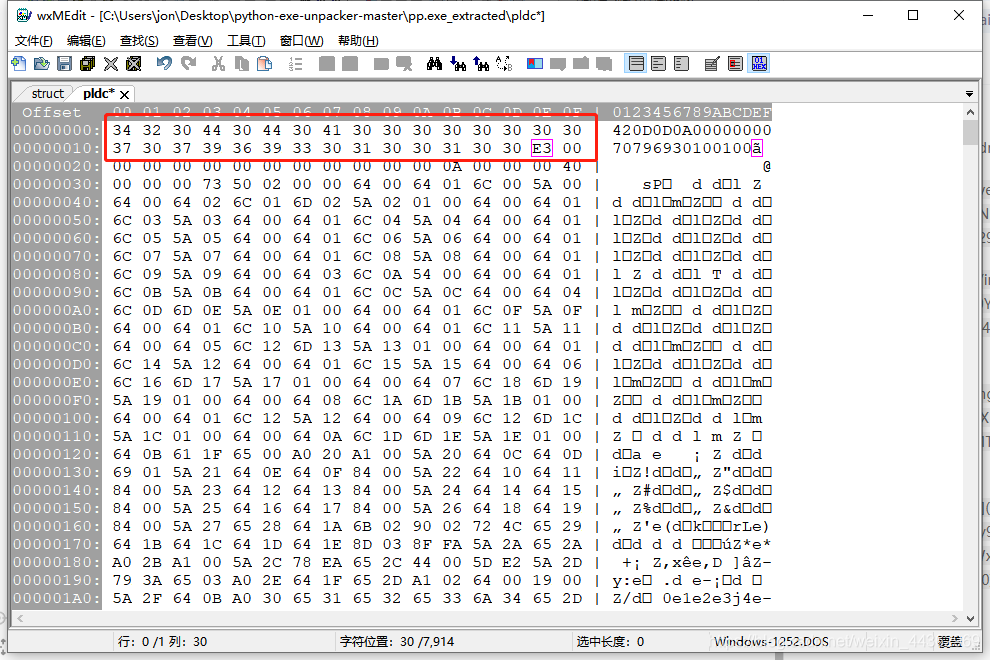Switch to Column Mode icon
This screenshot has width=990, height=660.
coord(736,64)
